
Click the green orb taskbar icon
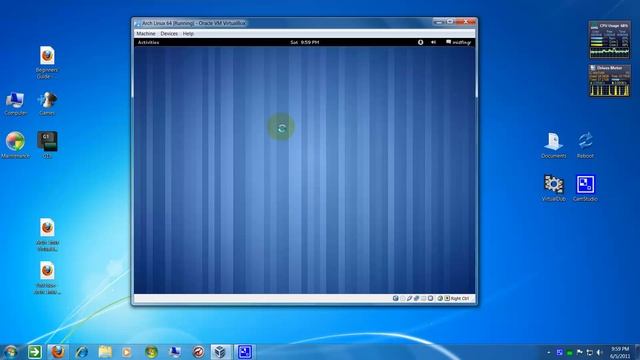[x=151, y=352]
